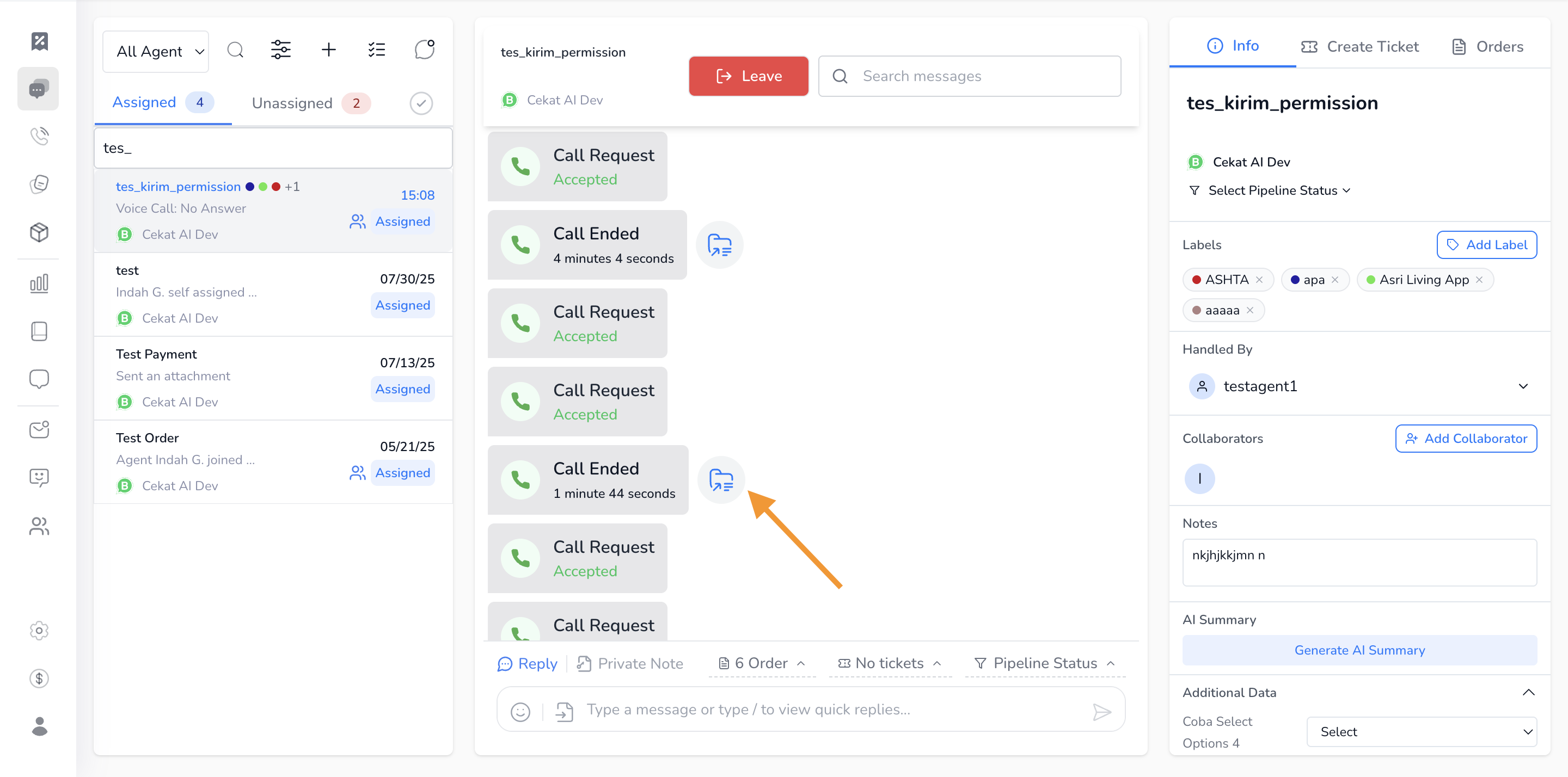This screenshot has width=1568, height=777.
Task: Remove the ASHTA label
Action: pyautogui.click(x=1259, y=280)
